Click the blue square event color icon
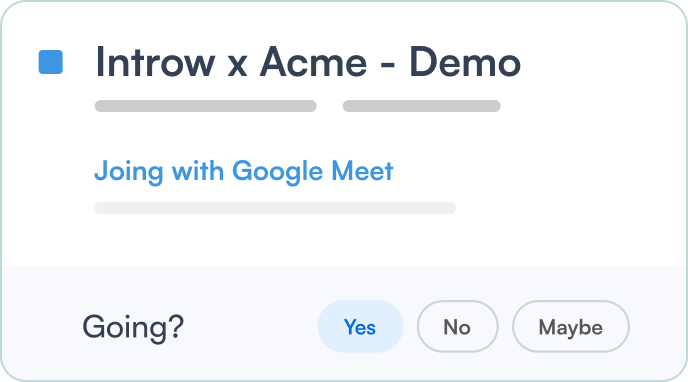The width and height of the screenshot is (688, 382). coord(50,62)
